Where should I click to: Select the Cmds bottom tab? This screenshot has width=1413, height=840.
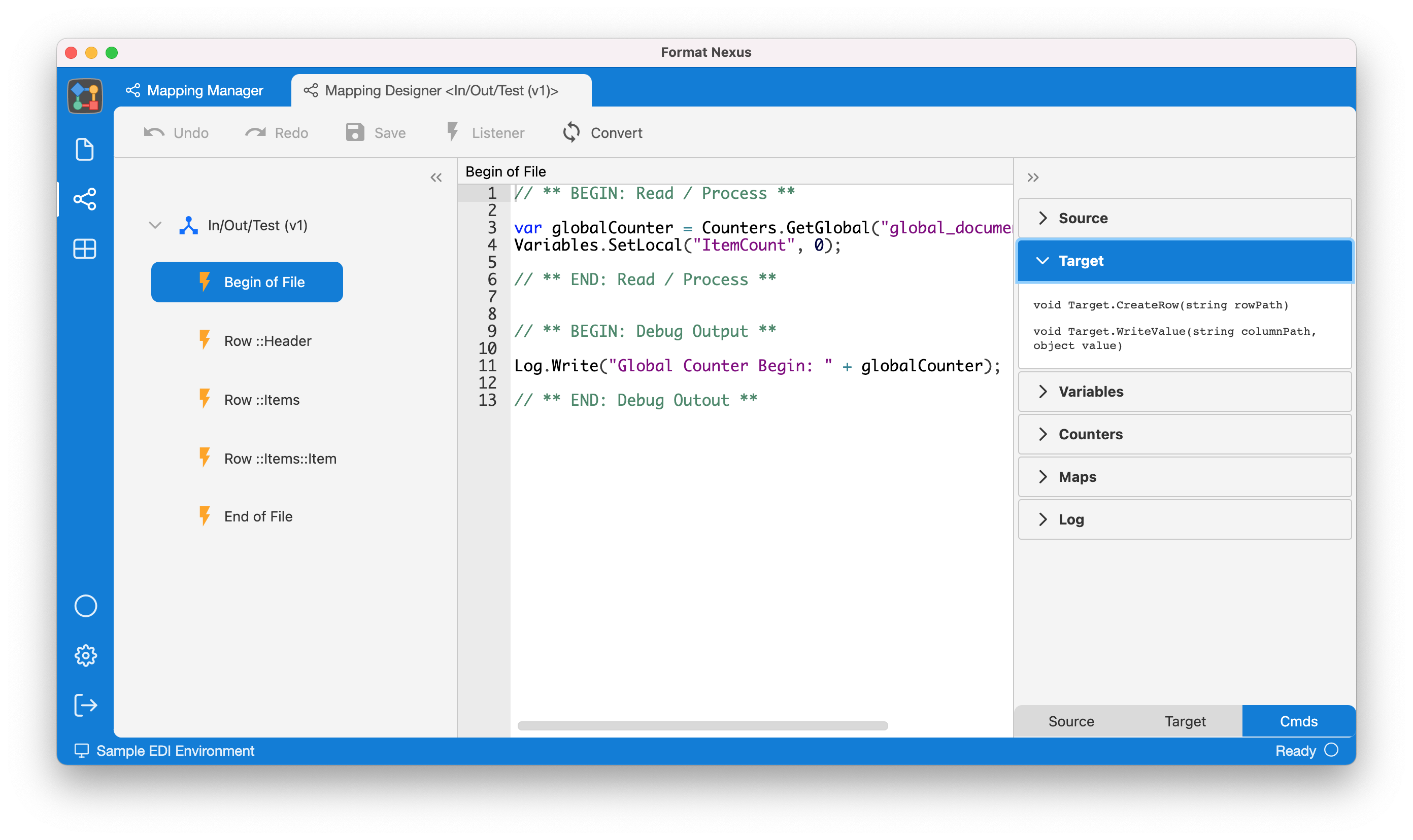(x=1299, y=721)
